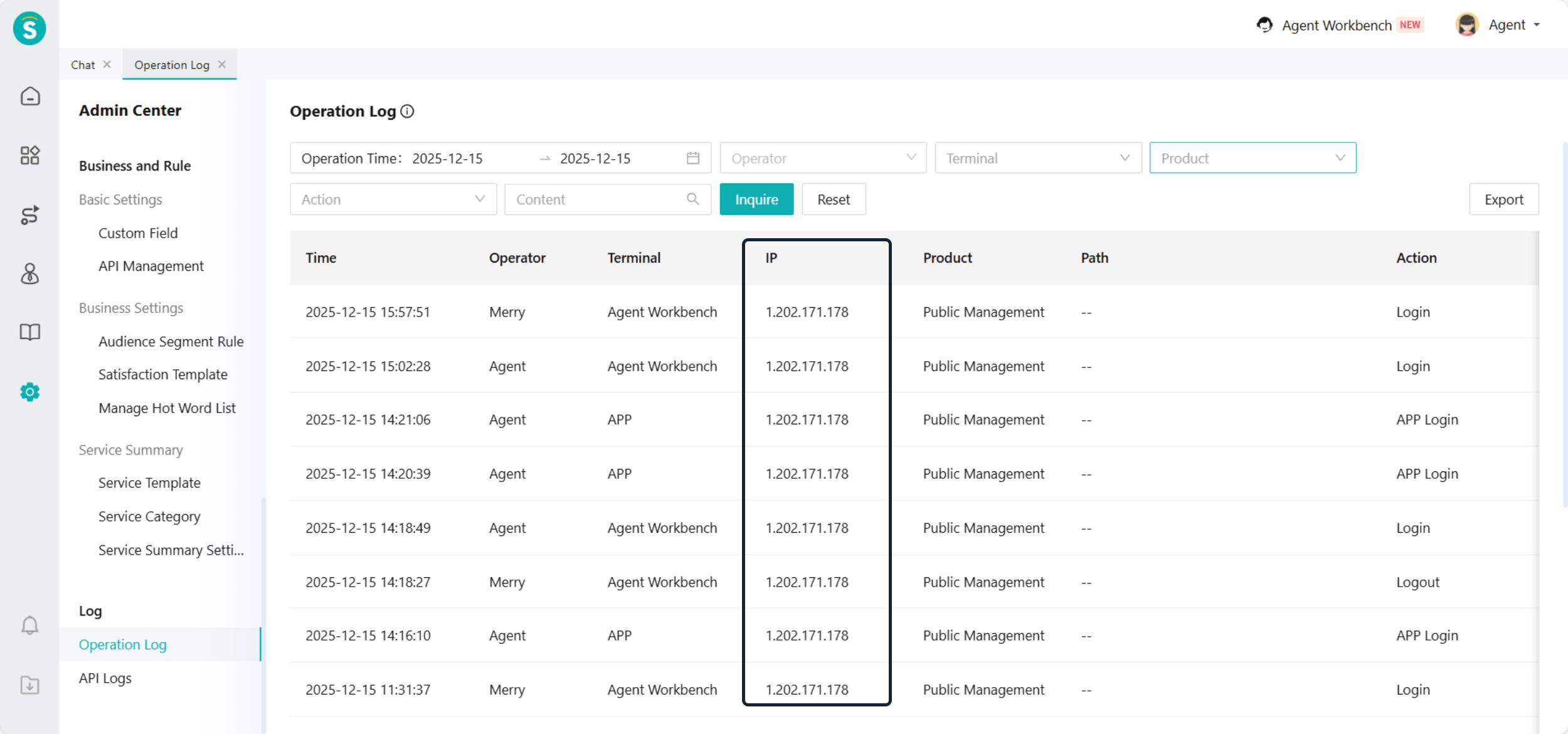
Task: Click the home icon in left sidebar
Action: (29, 97)
